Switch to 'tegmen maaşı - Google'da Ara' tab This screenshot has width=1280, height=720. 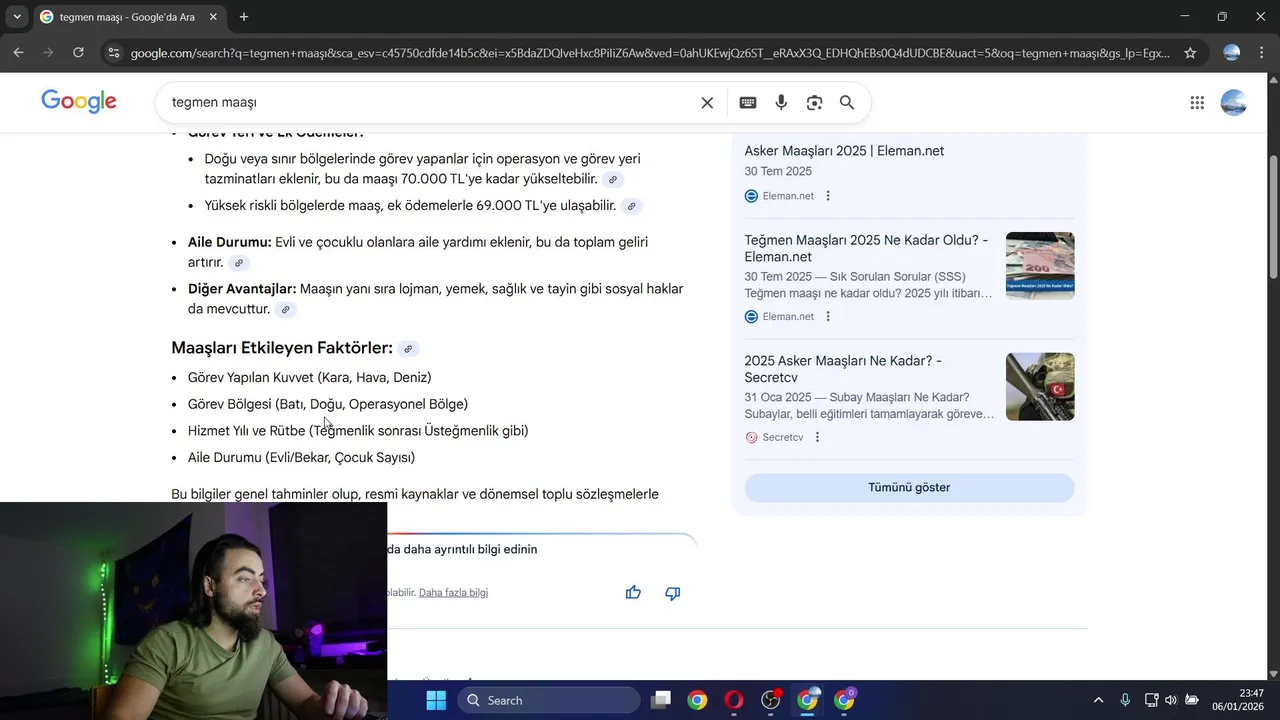pyautogui.click(x=127, y=17)
